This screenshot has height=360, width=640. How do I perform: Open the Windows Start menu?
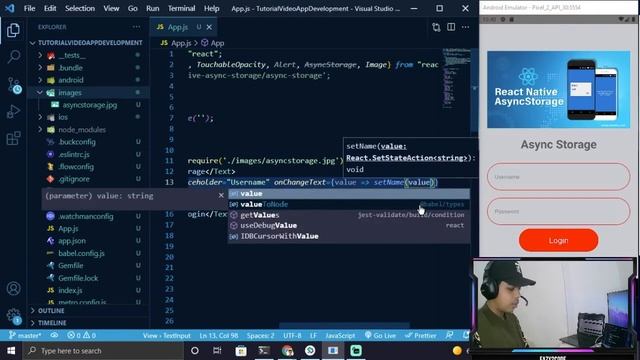coord(11,351)
